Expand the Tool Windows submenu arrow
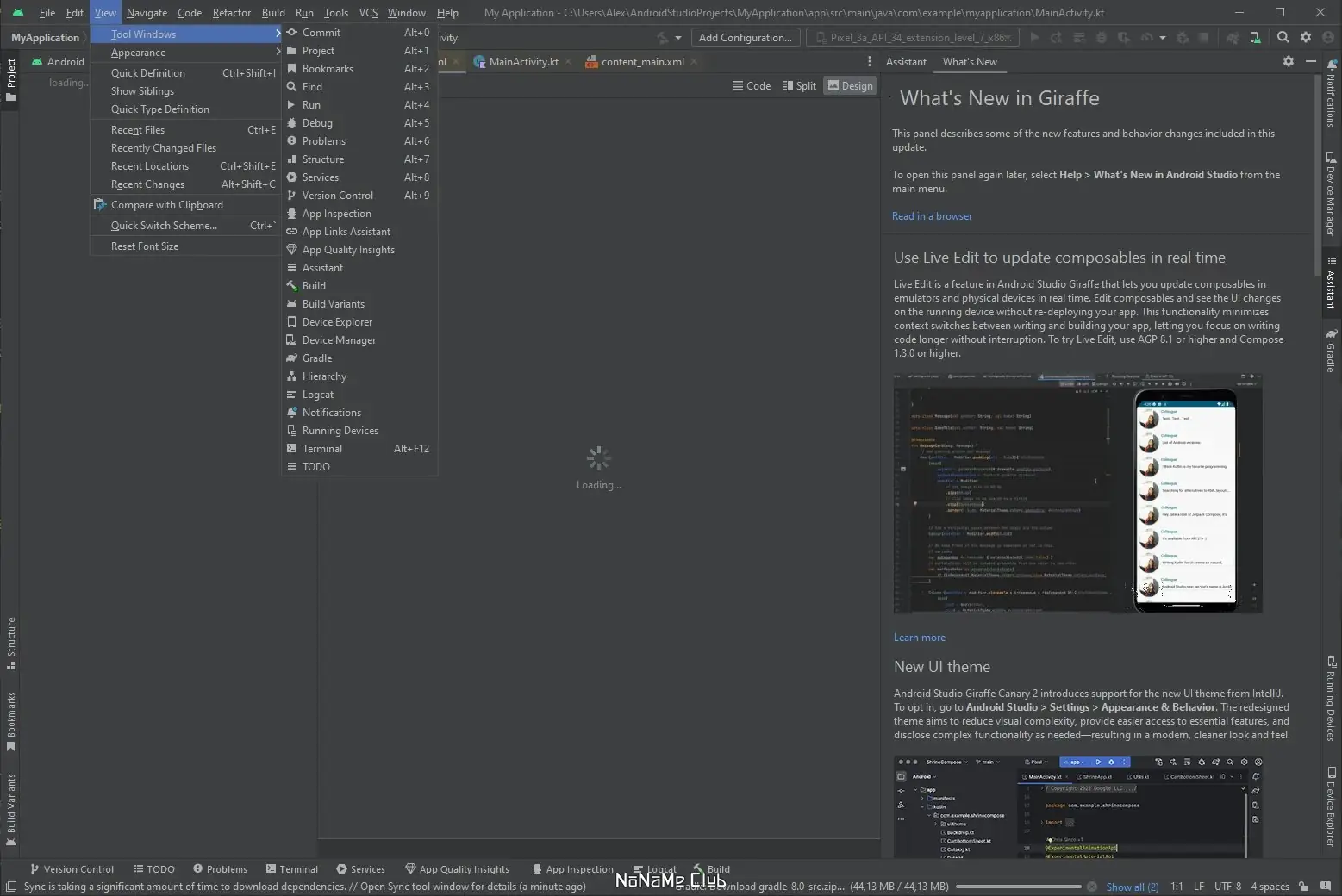This screenshot has height=896, width=1342. (x=278, y=34)
